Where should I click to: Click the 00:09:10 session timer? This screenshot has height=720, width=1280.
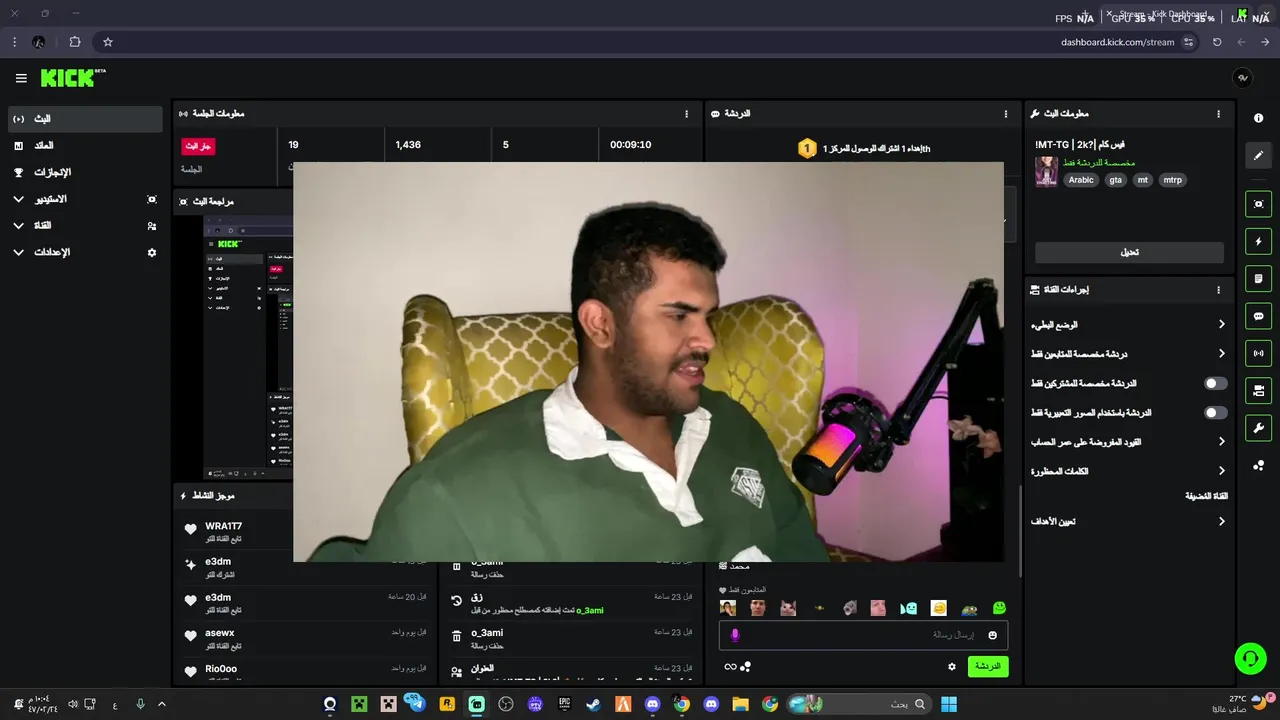tap(630, 145)
